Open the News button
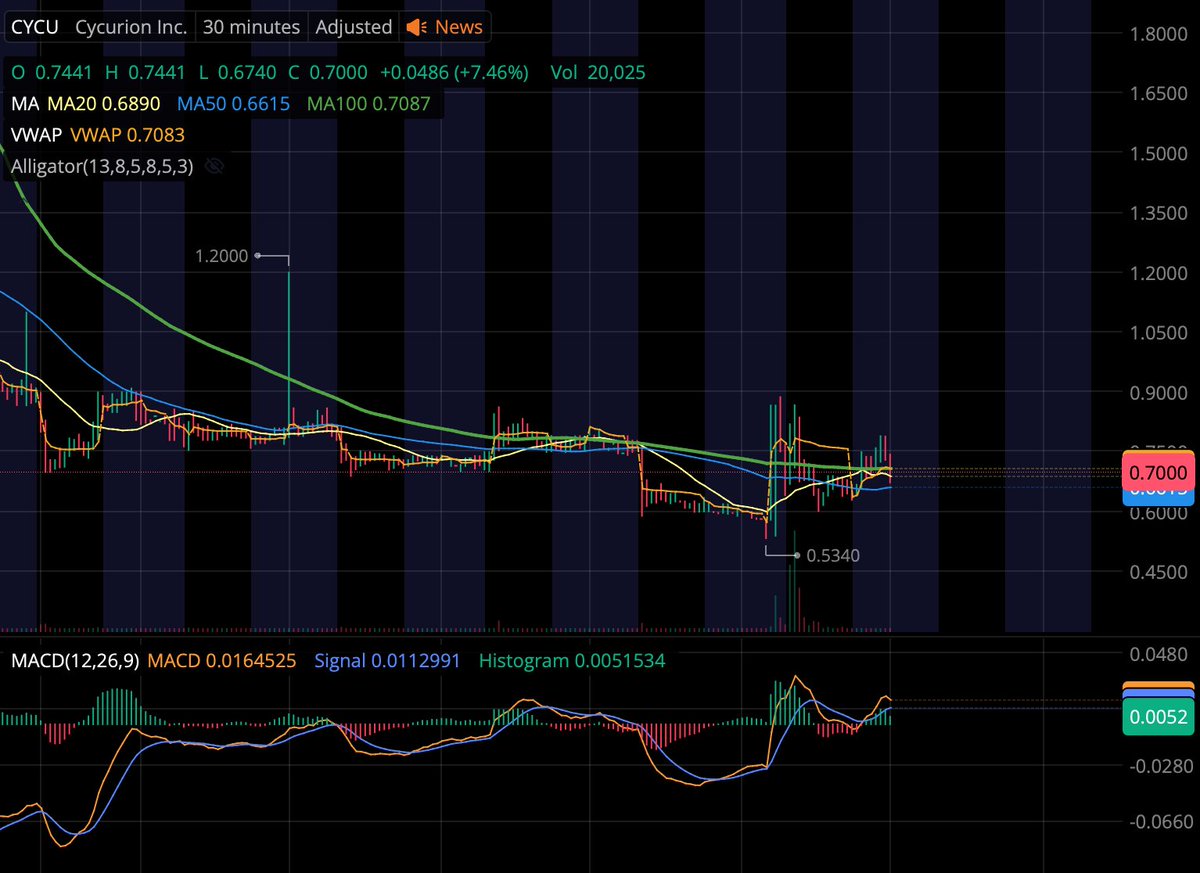Image resolution: width=1200 pixels, height=873 pixels. pyautogui.click(x=446, y=27)
